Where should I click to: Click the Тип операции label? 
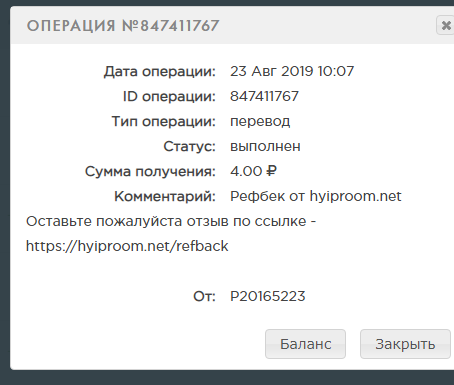coord(164,121)
